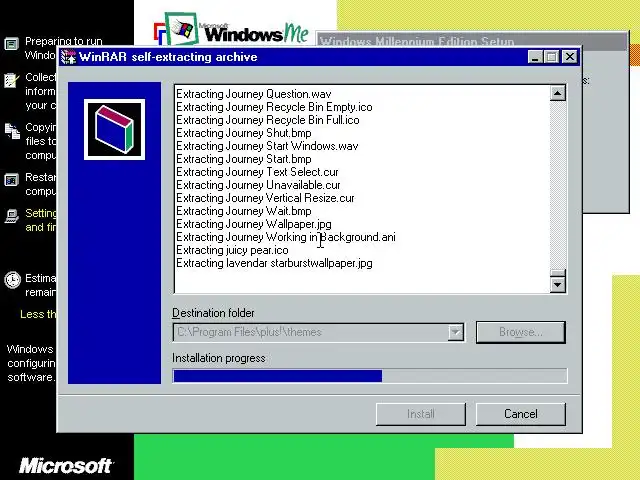The width and height of the screenshot is (640, 480).
Task: Select line 'Extracting lavendar starburstwallpaper.jpg'
Action: (274, 263)
